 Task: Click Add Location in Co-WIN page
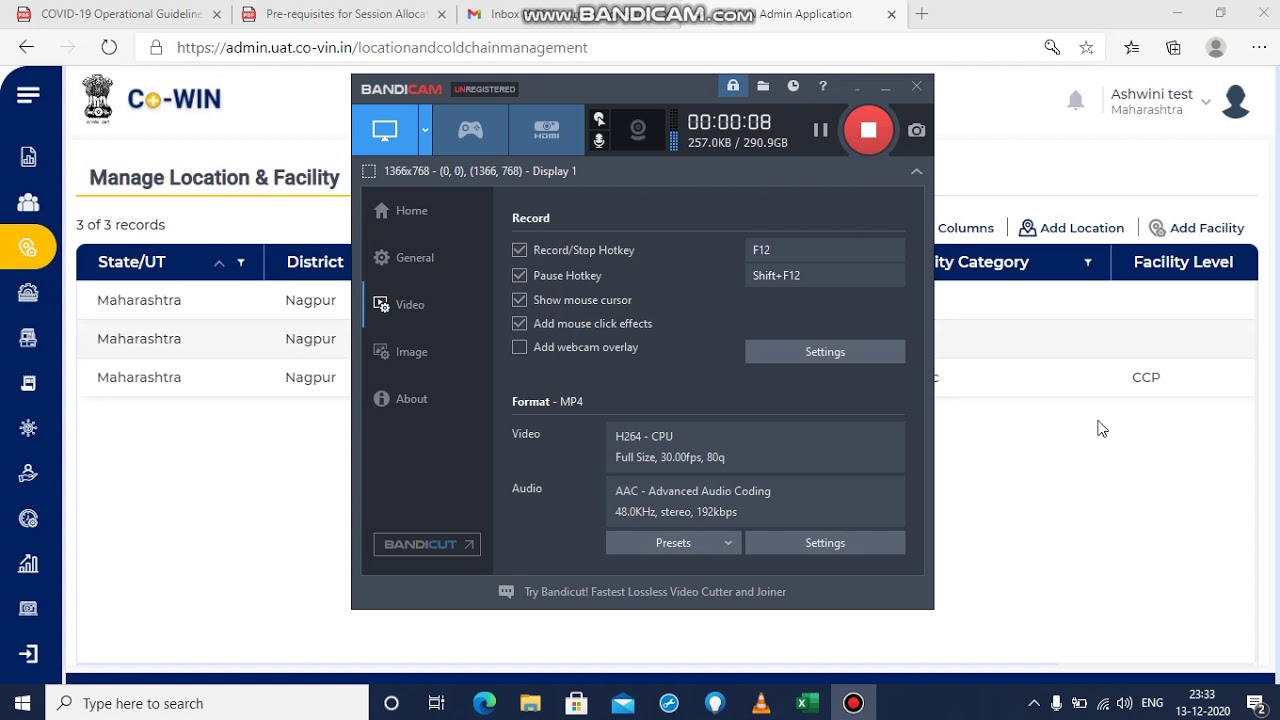tap(1071, 228)
